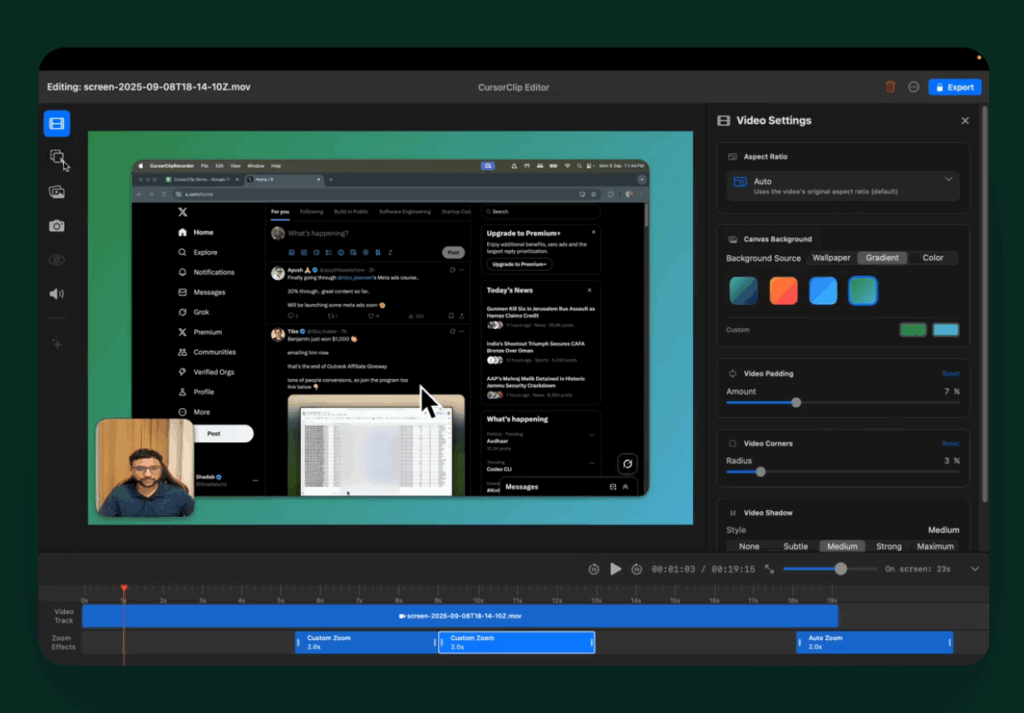Open the AI sparkle tool in sidebar
1024x713 pixels.
56,342
